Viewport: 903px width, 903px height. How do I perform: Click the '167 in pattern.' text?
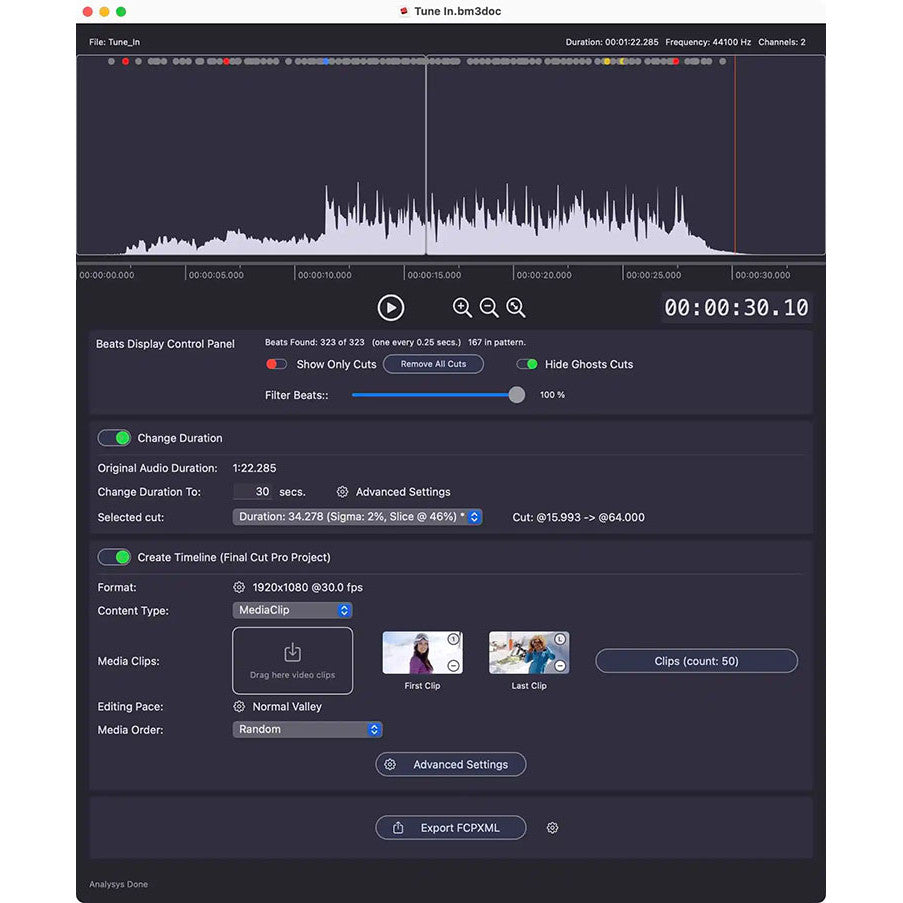(x=496, y=342)
